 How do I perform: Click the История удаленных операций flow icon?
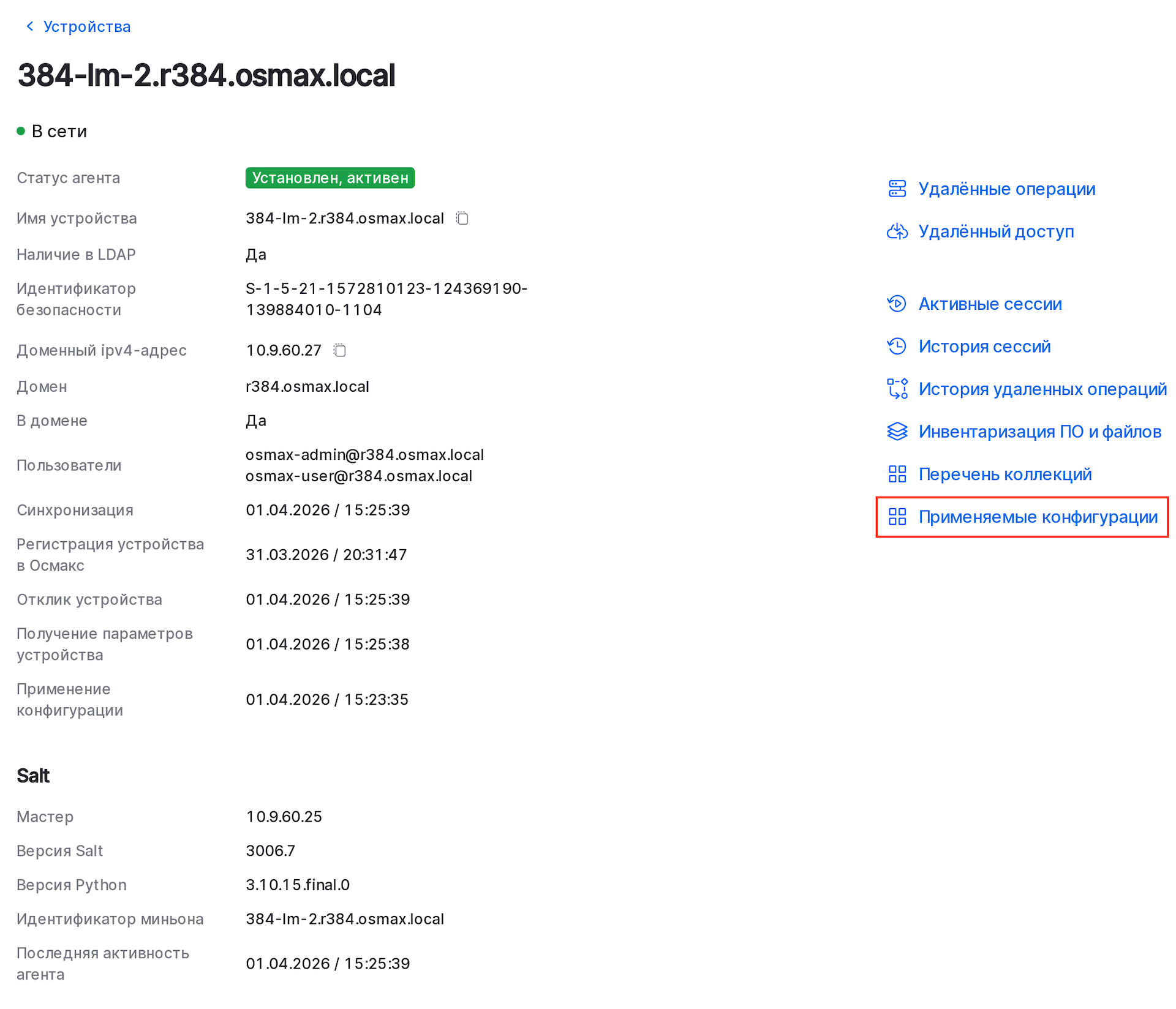coord(897,389)
